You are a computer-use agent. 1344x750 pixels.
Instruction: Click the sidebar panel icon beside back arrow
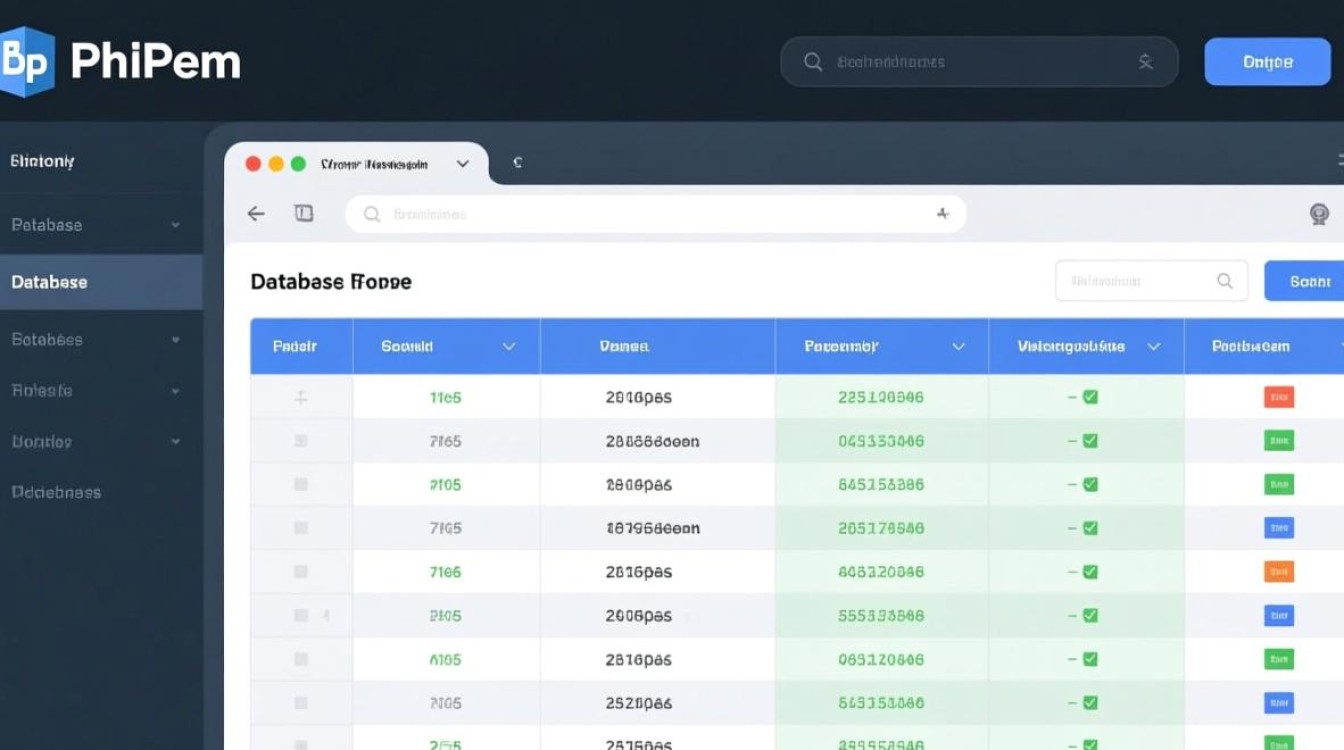[304, 213]
